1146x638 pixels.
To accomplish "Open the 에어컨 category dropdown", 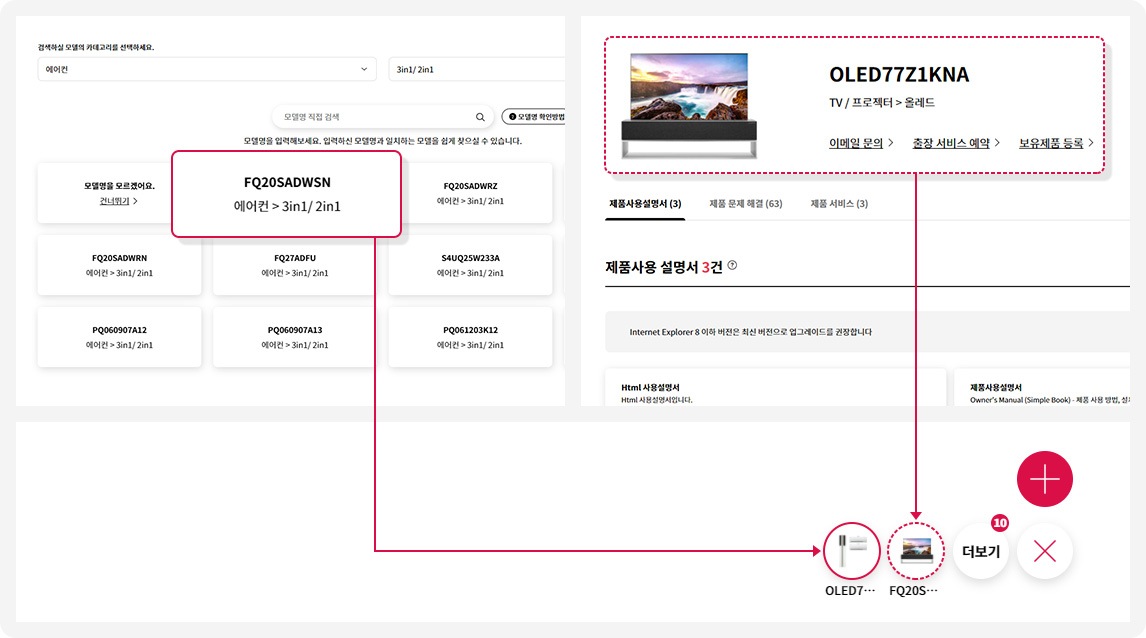I will (x=207, y=69).
